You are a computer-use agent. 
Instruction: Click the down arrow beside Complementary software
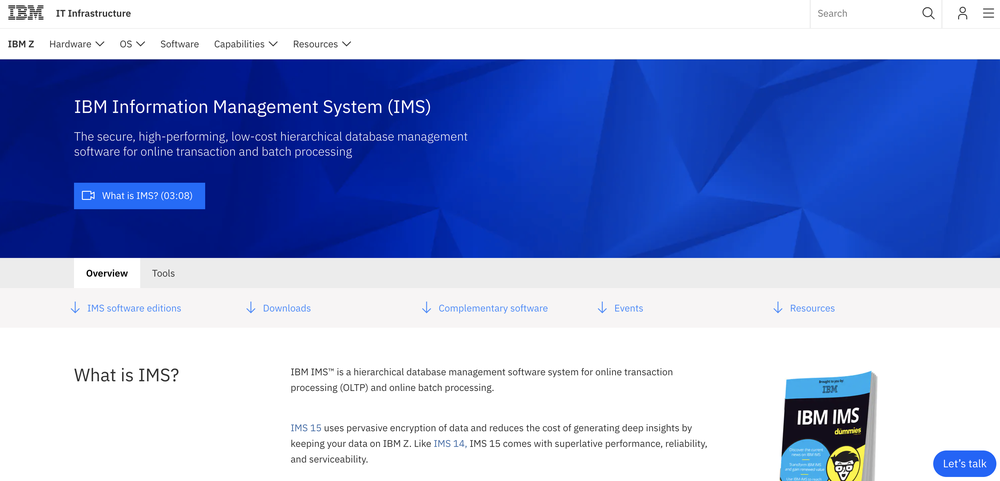[427, 308]
